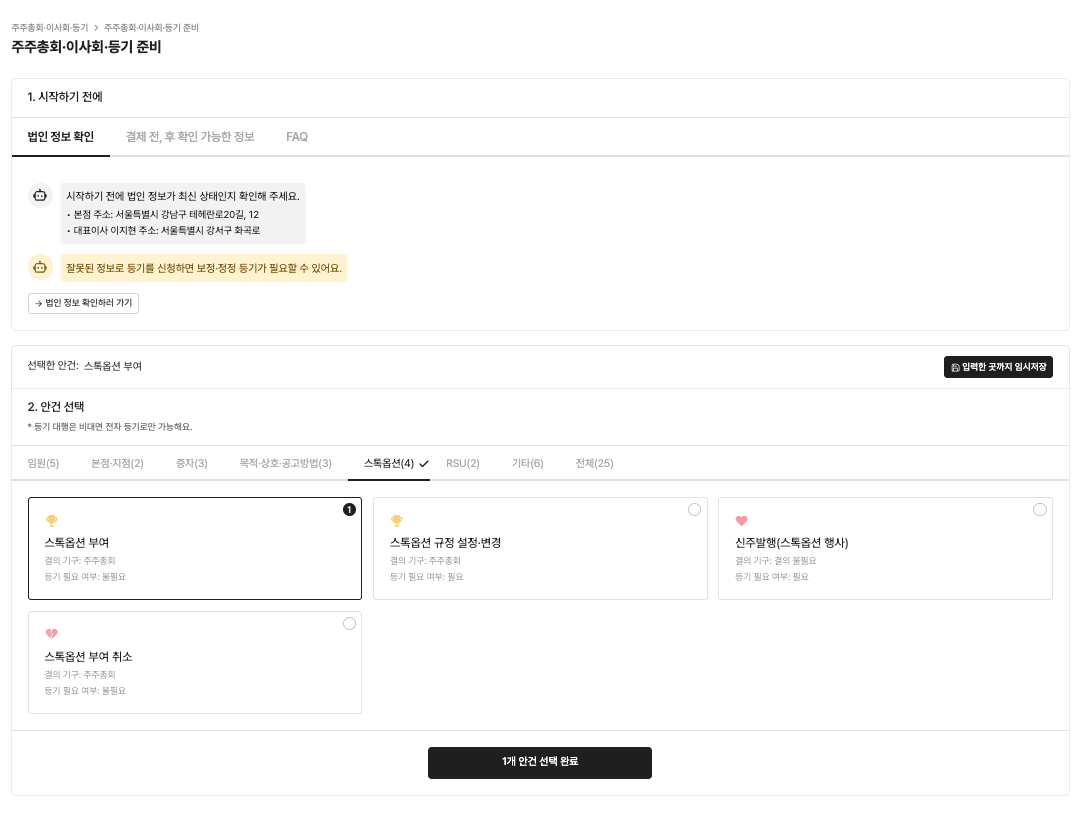
Task: Open 결제 전, 후 확인 가능한 정보 tab
Action: coord(190,137)
